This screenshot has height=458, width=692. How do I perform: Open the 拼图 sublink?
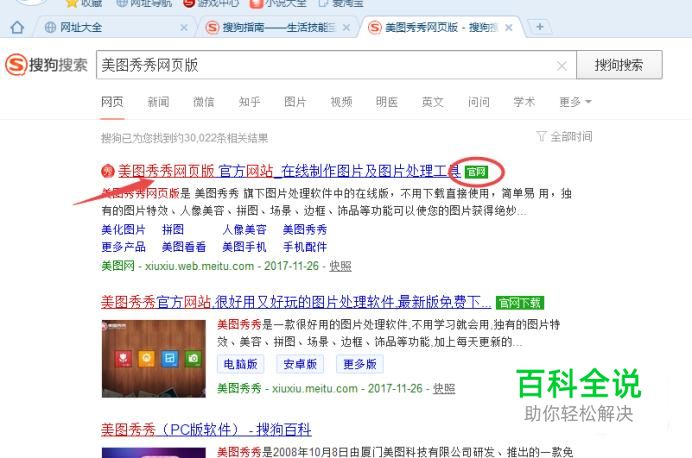(x=173, y=229)
